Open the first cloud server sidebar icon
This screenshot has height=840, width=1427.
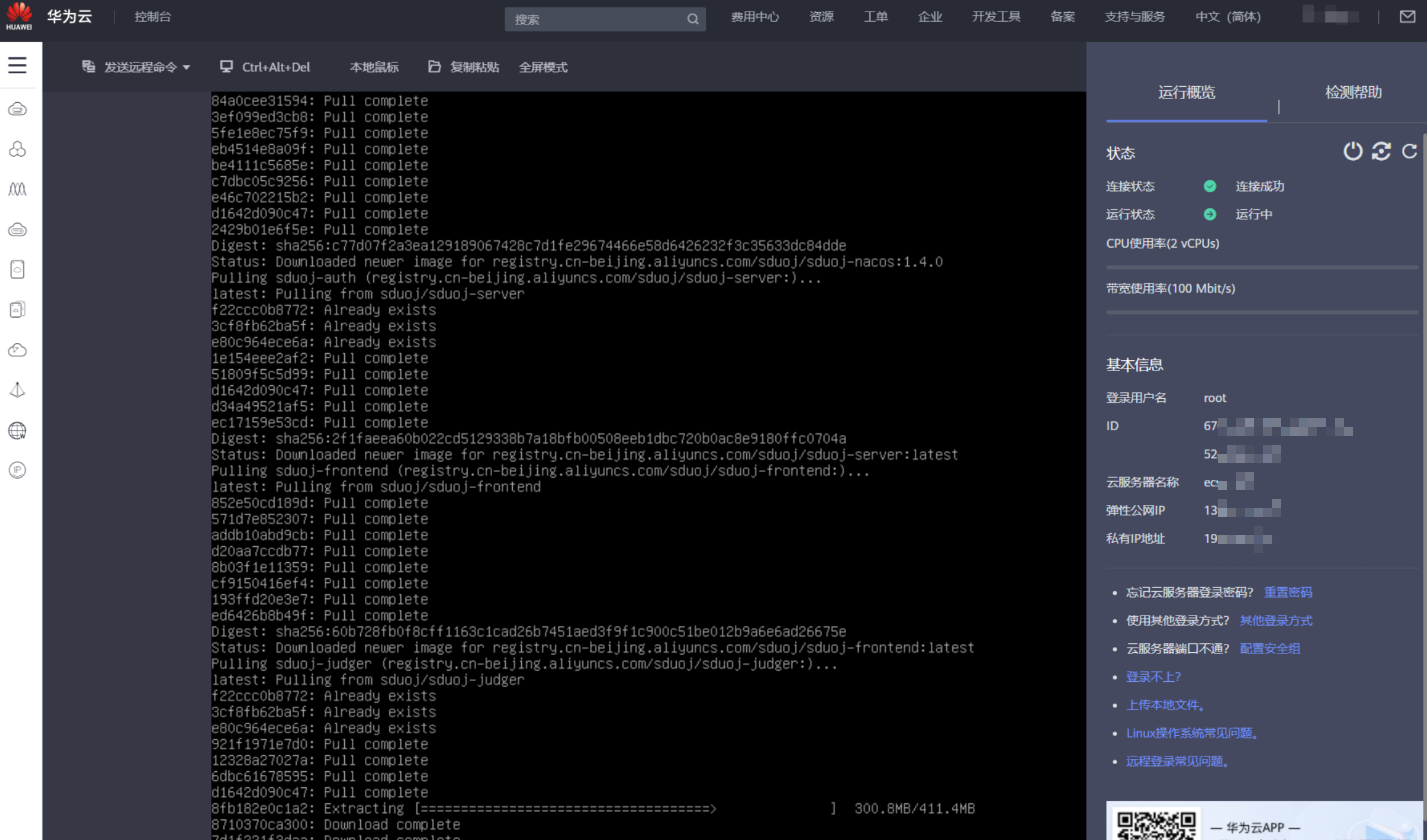17,109
